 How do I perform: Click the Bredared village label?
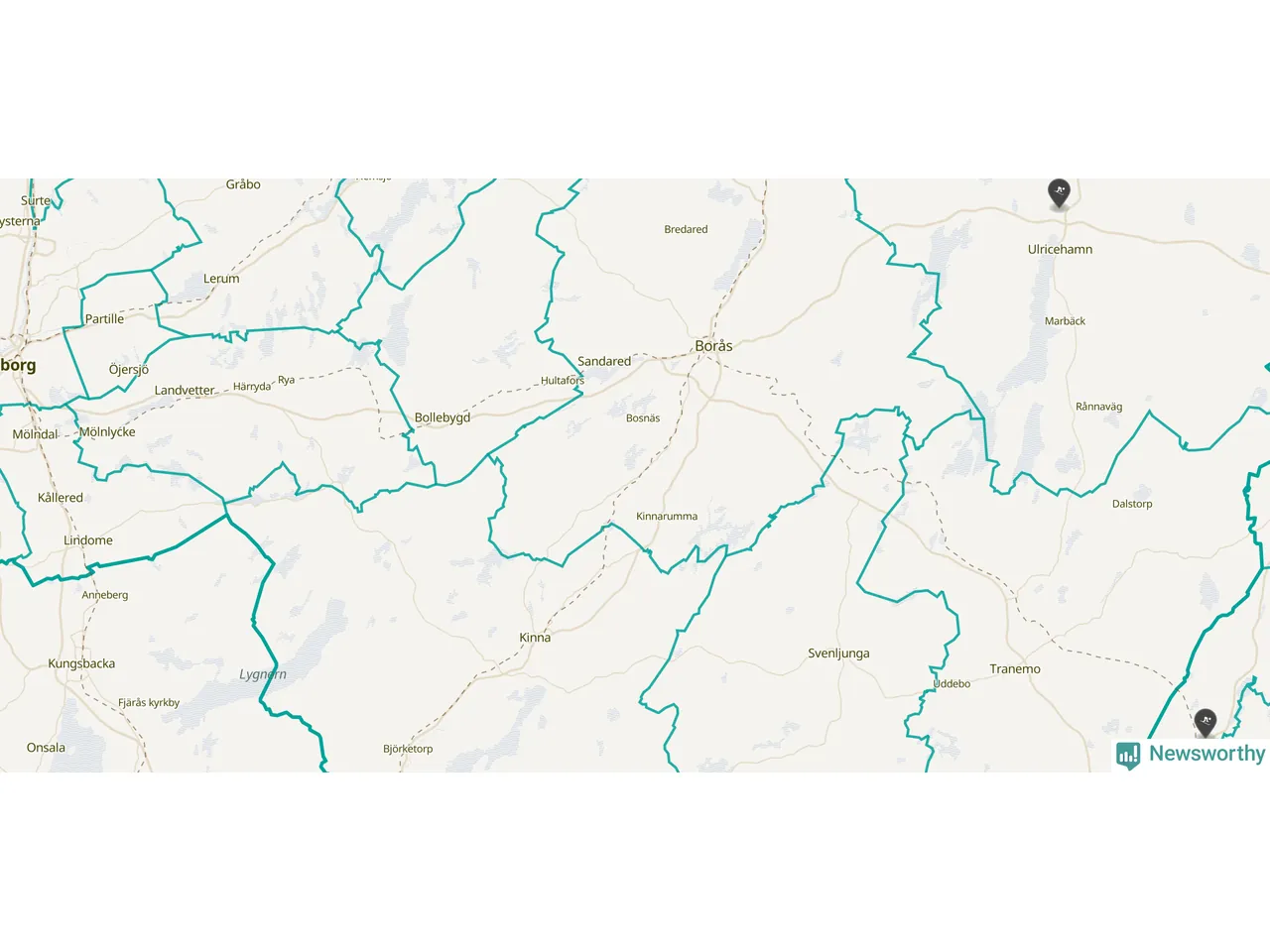tap(686, 230)
